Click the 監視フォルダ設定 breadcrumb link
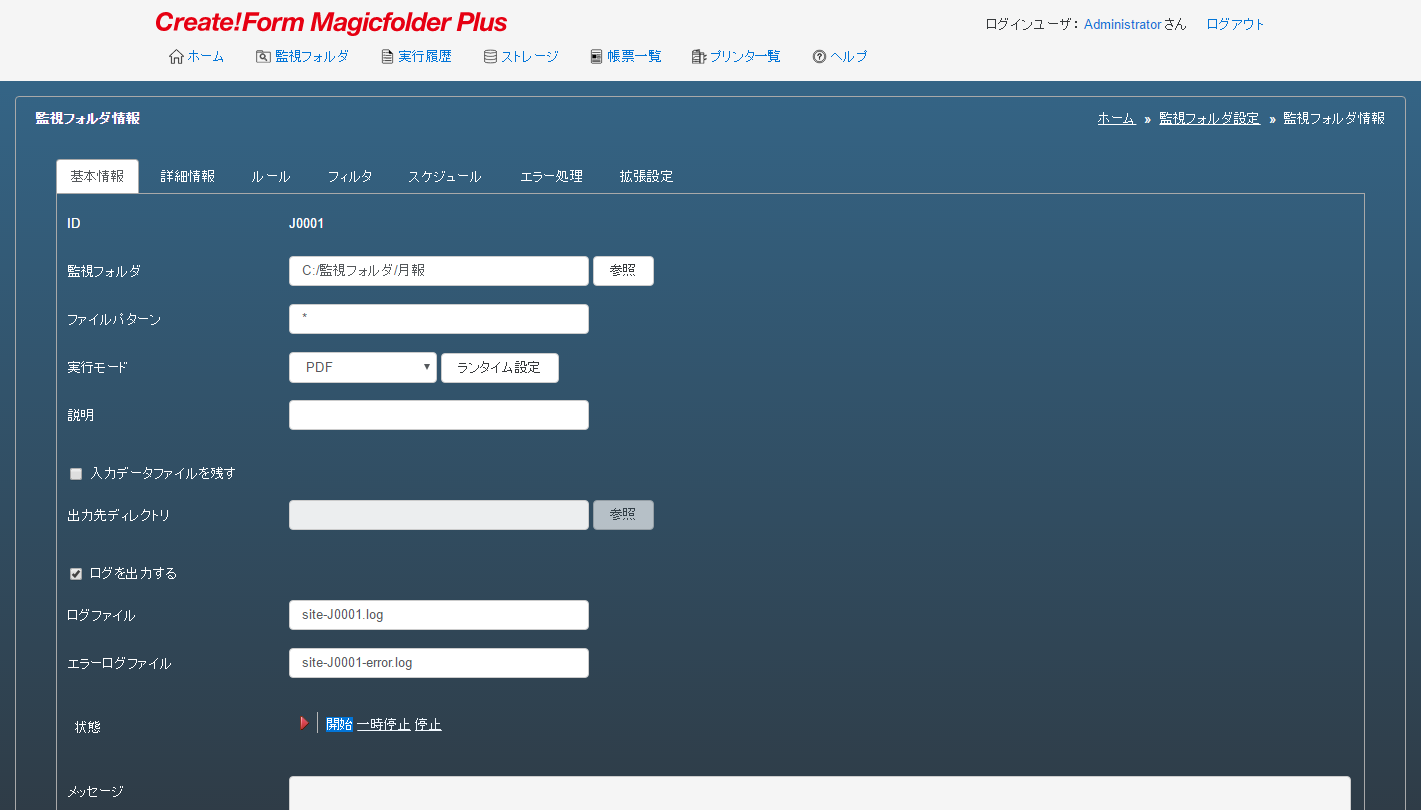Image resolution: width=1421 pixels, height=810 pixels. coord(1209,118)
